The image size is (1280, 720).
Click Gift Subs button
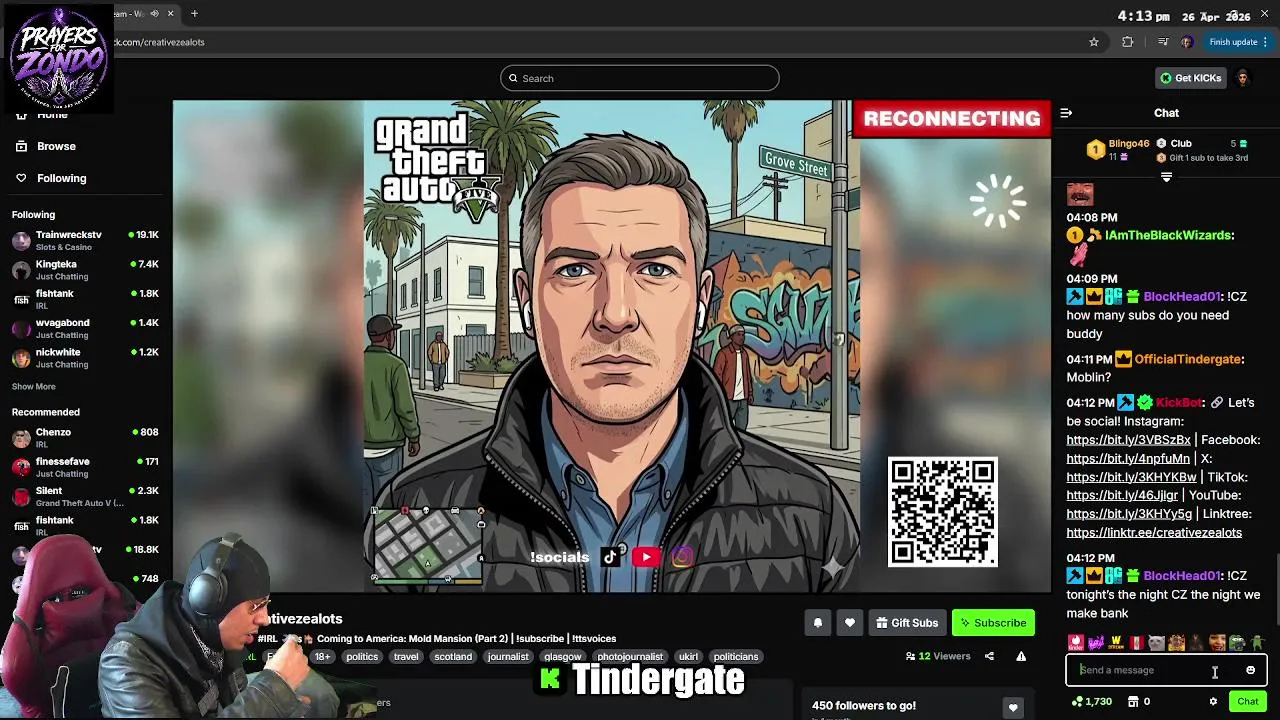tap(907, 623)
